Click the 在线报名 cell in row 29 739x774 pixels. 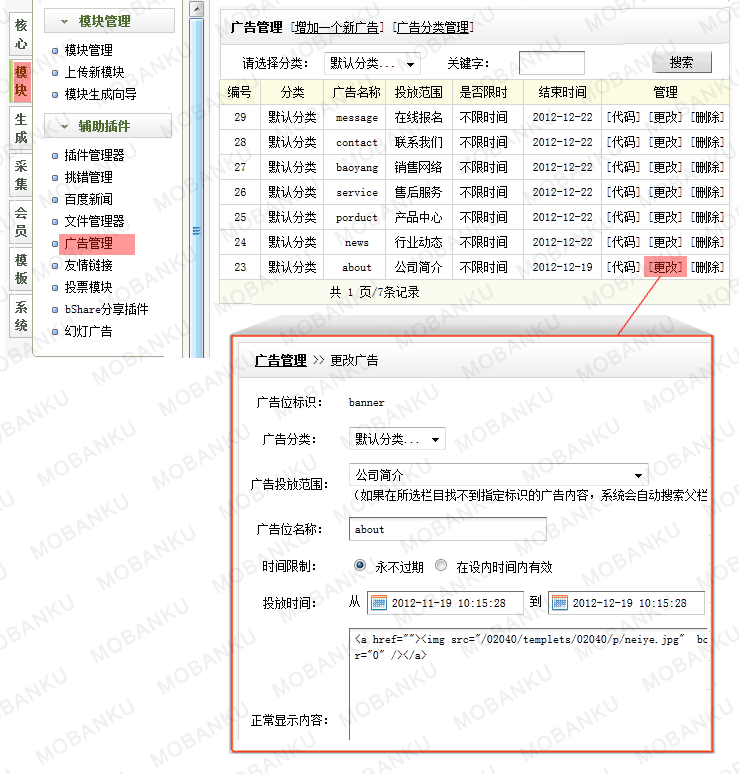419,117
